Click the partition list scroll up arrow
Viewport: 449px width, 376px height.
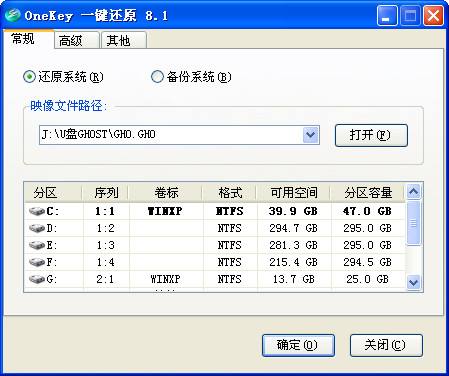coord(413,191)
